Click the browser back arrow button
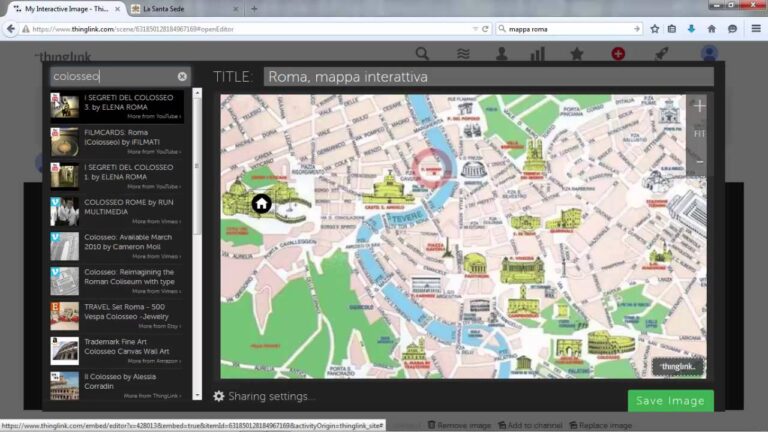The width and height of the screenshot is (768, 432). coord(11,29)
